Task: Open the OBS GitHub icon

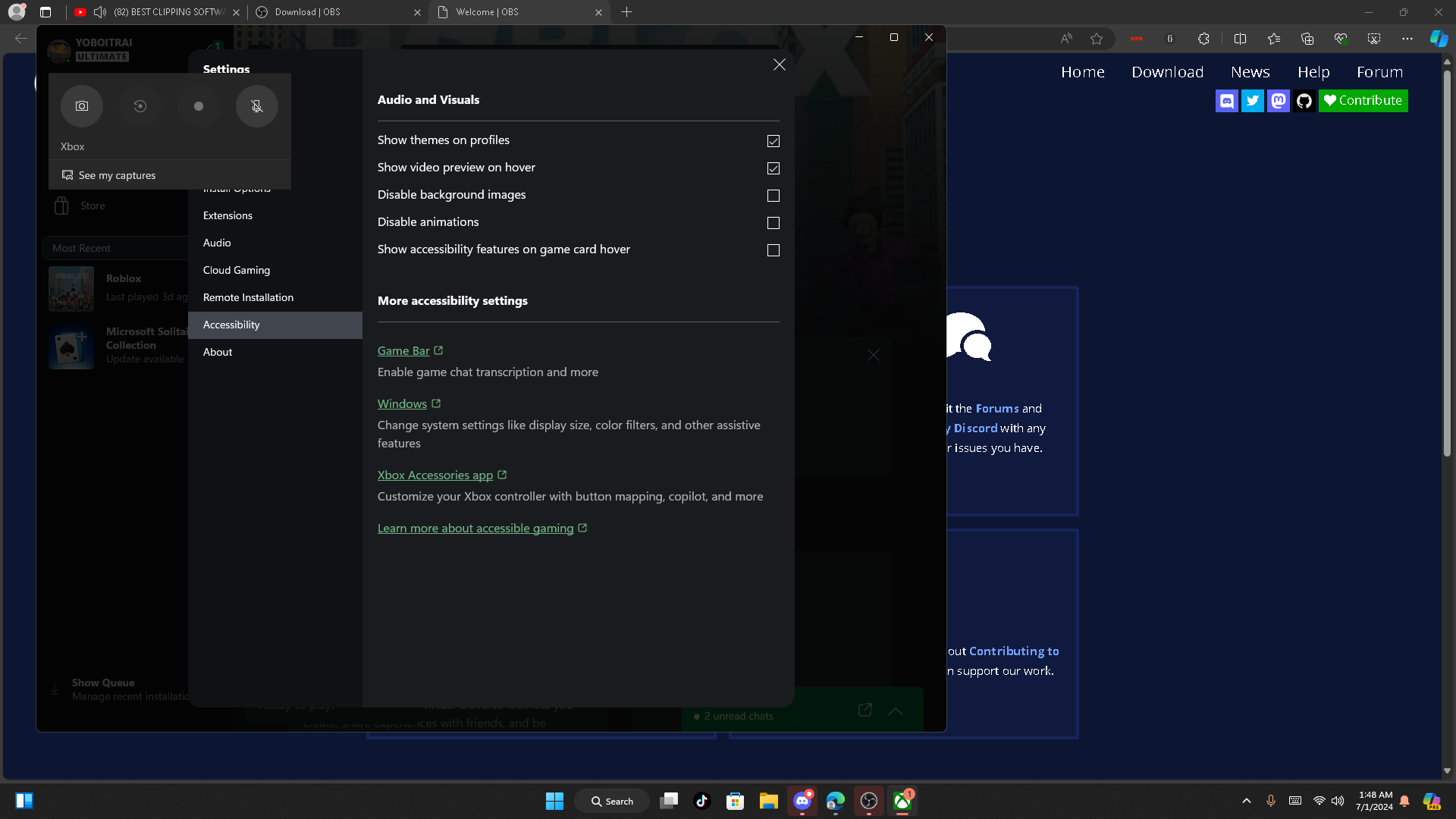Action: 1304,101
